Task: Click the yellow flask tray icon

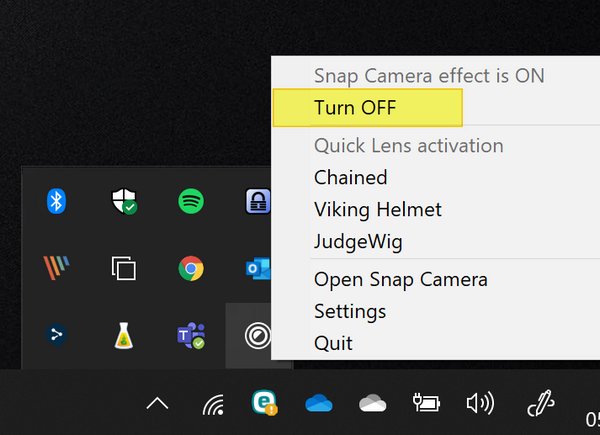Action: tap(124, 336)
